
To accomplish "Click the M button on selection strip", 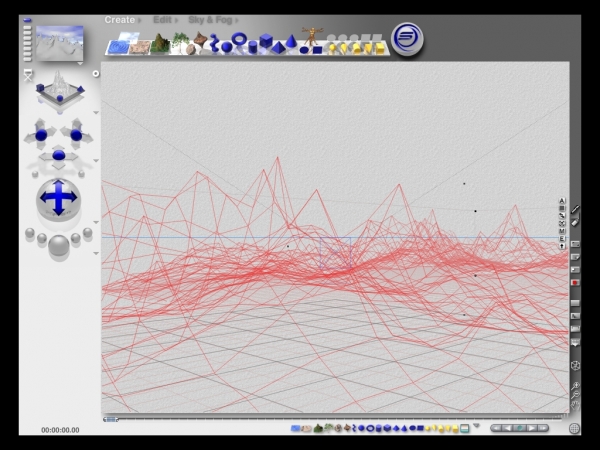I will point(562,231).
